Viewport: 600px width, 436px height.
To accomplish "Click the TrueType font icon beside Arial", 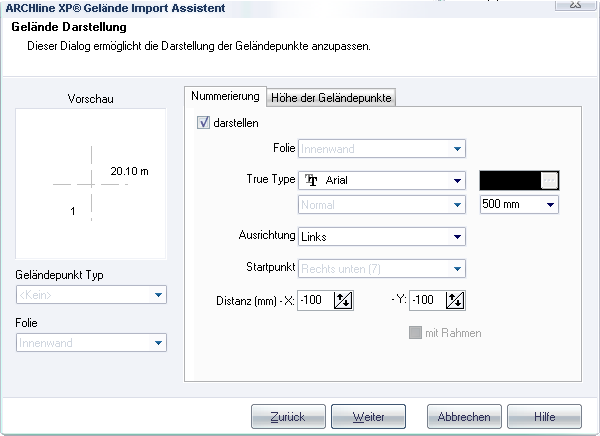I will [311, 180].
